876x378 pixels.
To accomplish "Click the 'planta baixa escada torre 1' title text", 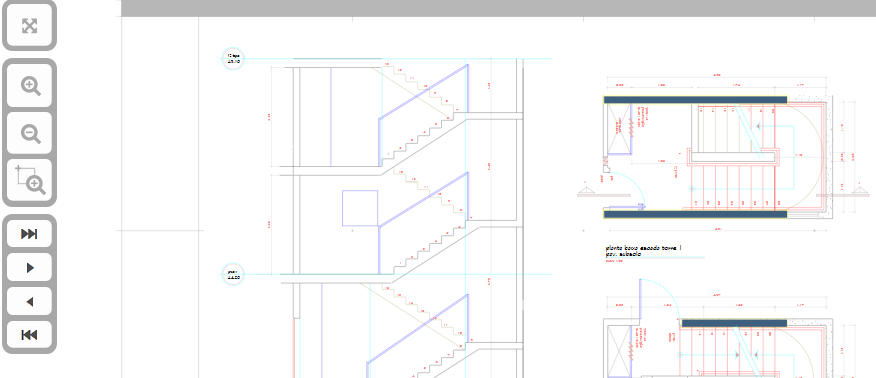I will click(x=644, y=248).
